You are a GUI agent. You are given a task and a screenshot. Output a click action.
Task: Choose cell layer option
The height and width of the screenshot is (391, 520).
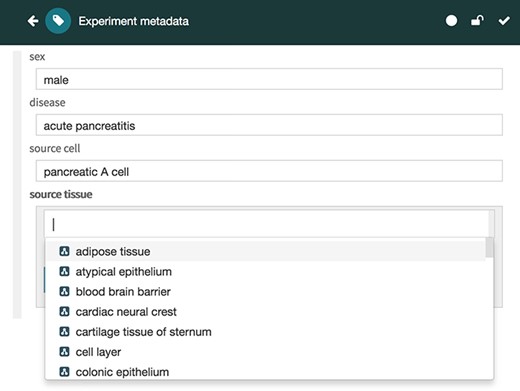pyautogui.click(x=265, y=352)
